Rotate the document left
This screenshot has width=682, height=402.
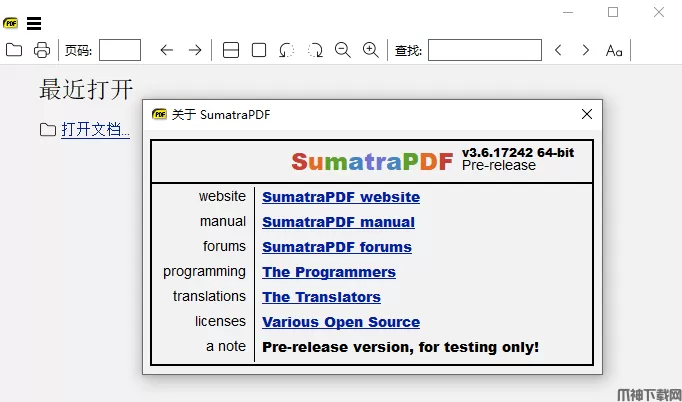click(x=287, y=50)
